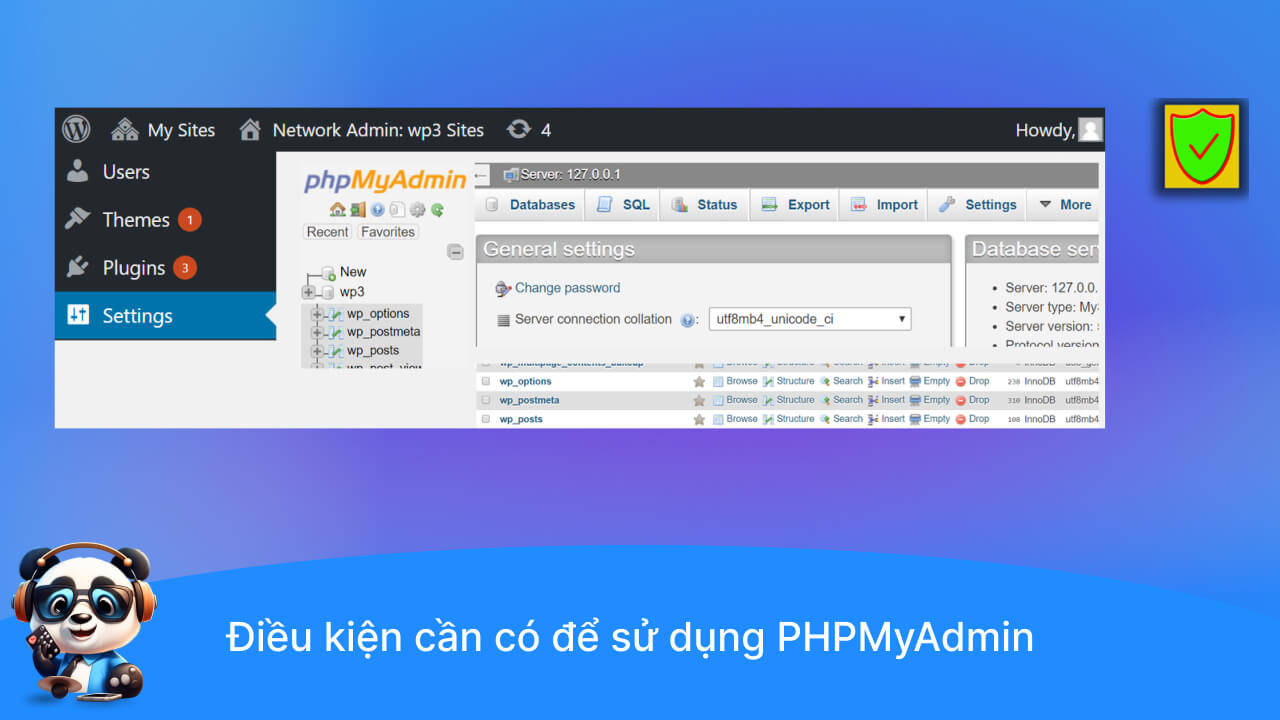Click navigation panel settings gear icon

tap(417, 210)
